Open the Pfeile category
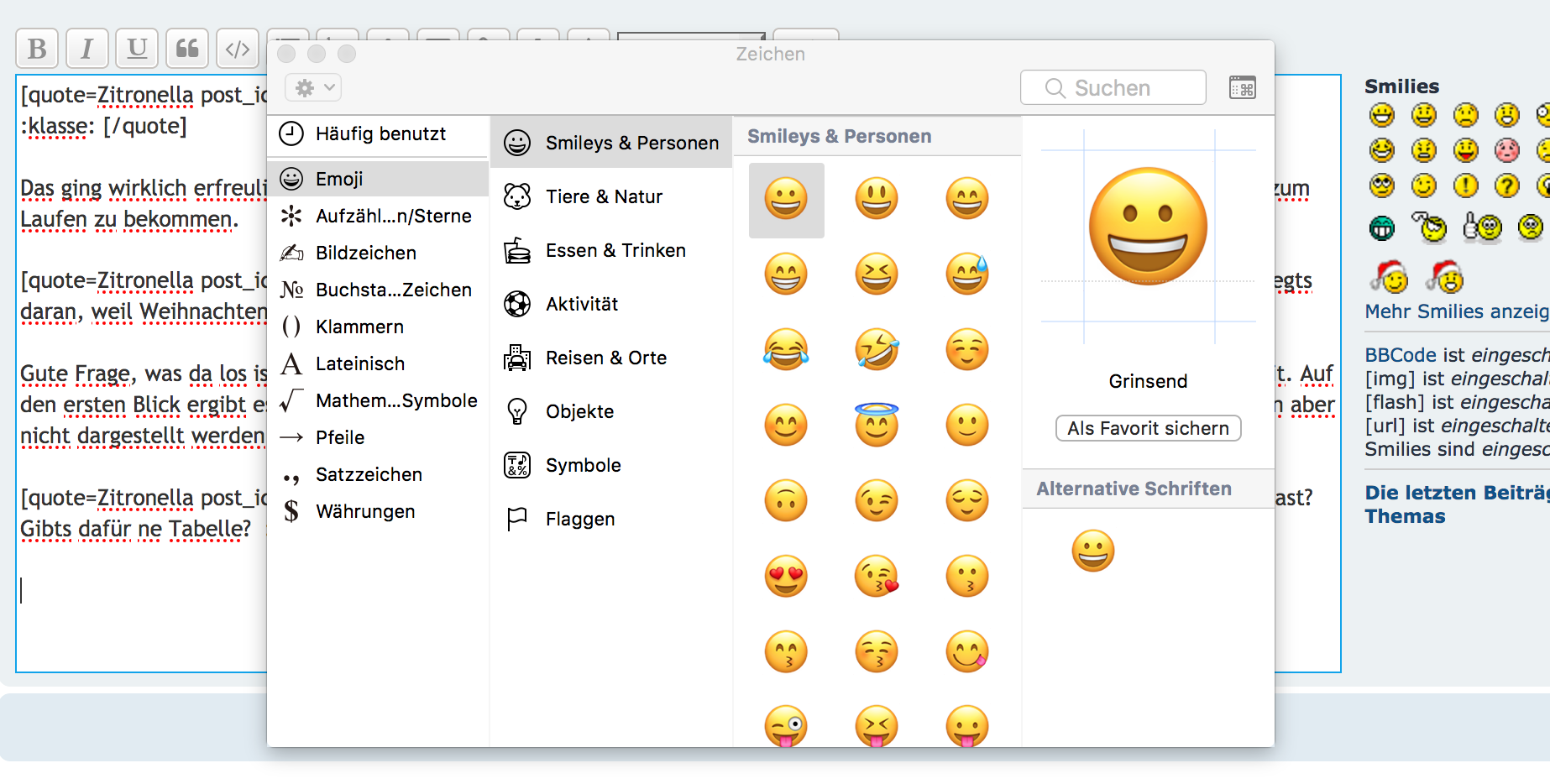This screenshot has height=784, width=1550. click(x=339, y=437)
